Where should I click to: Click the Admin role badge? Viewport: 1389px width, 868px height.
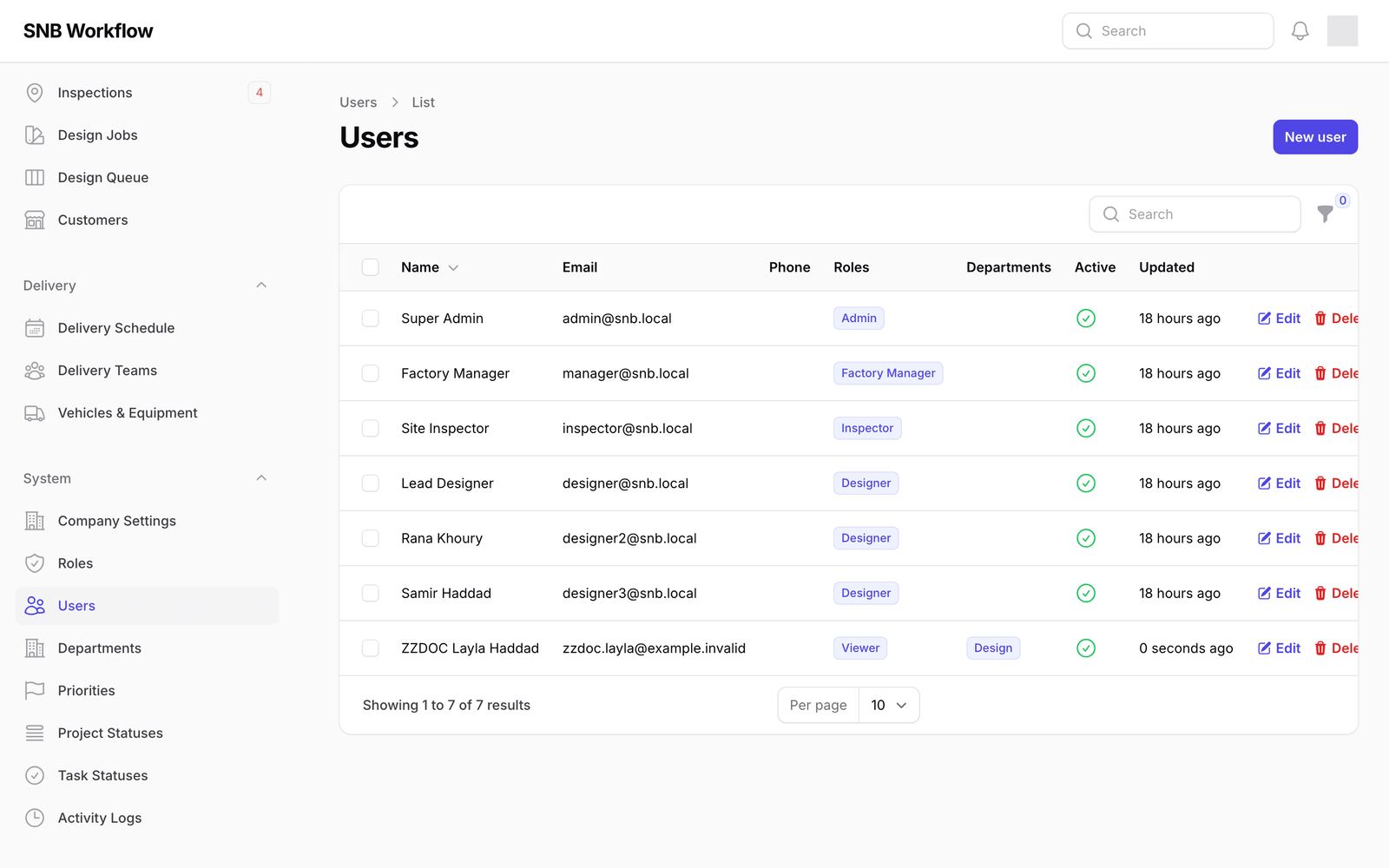click(x=859, y=319)
